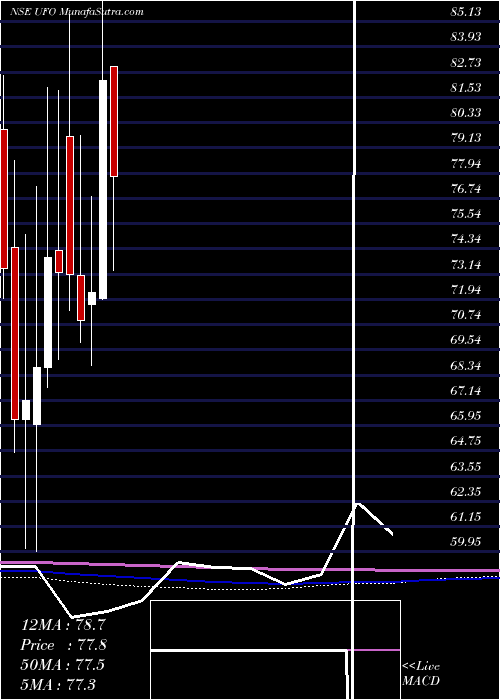Image resolution: width=500 pixels, height=700 pixels.
Task: Click the 77.94 price axis label
Action: point(466,164)
